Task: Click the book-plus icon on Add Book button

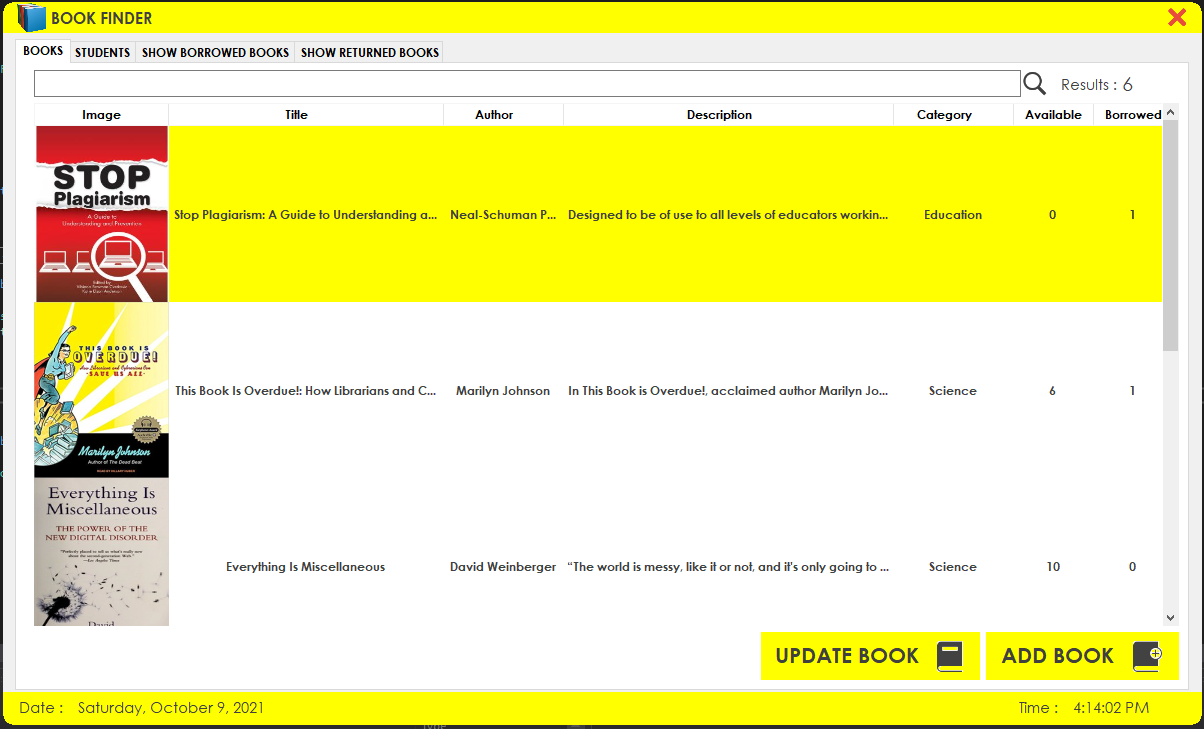Action: click(x=1147, y=656)
